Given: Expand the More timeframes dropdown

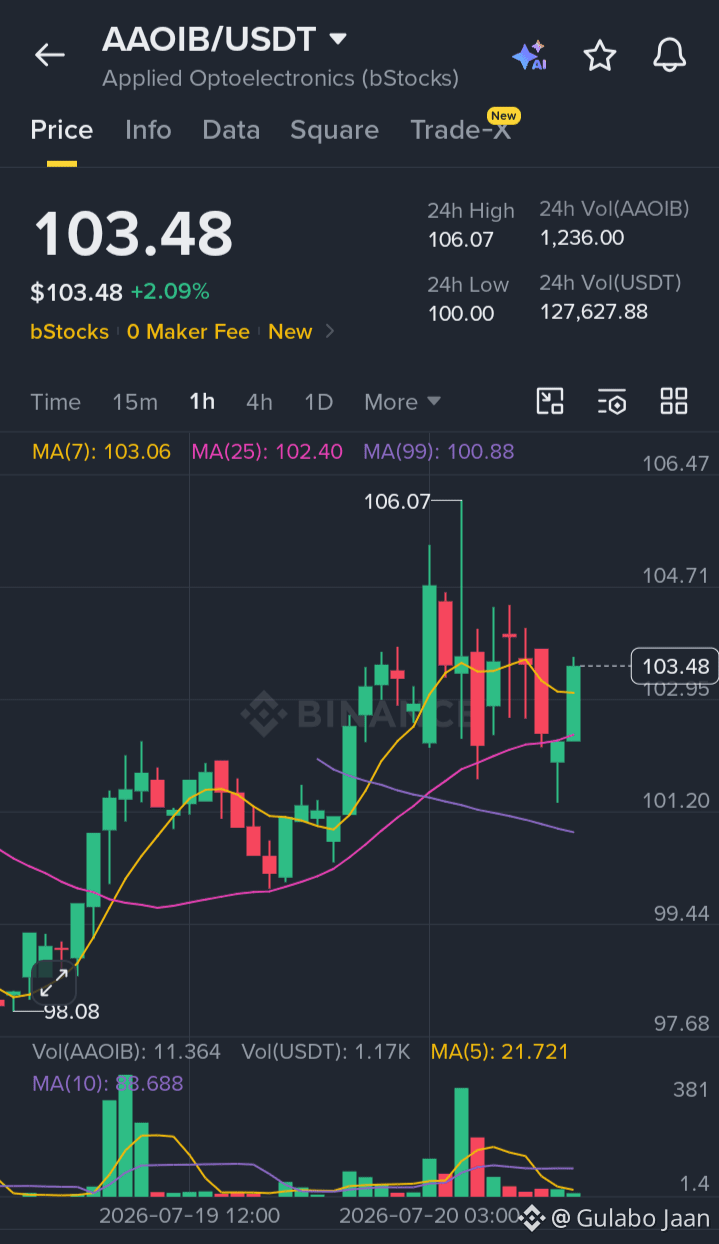Looking at the screenshot, I should tap(402, 402).
